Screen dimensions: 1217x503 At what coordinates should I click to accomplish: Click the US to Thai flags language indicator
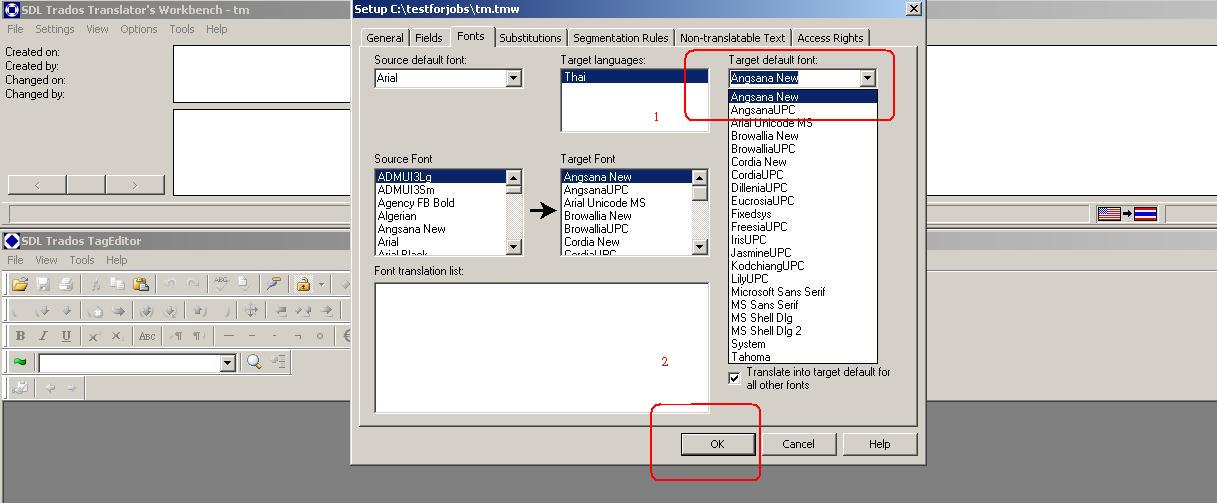pos(1127,214)
